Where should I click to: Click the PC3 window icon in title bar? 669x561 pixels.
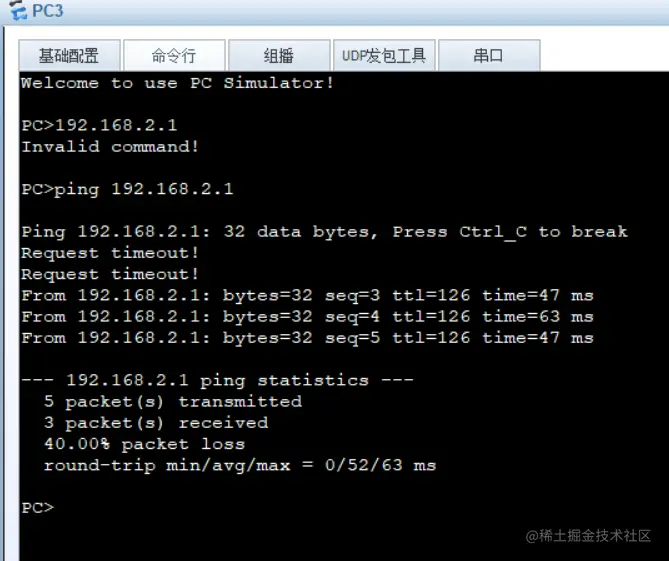18,10
